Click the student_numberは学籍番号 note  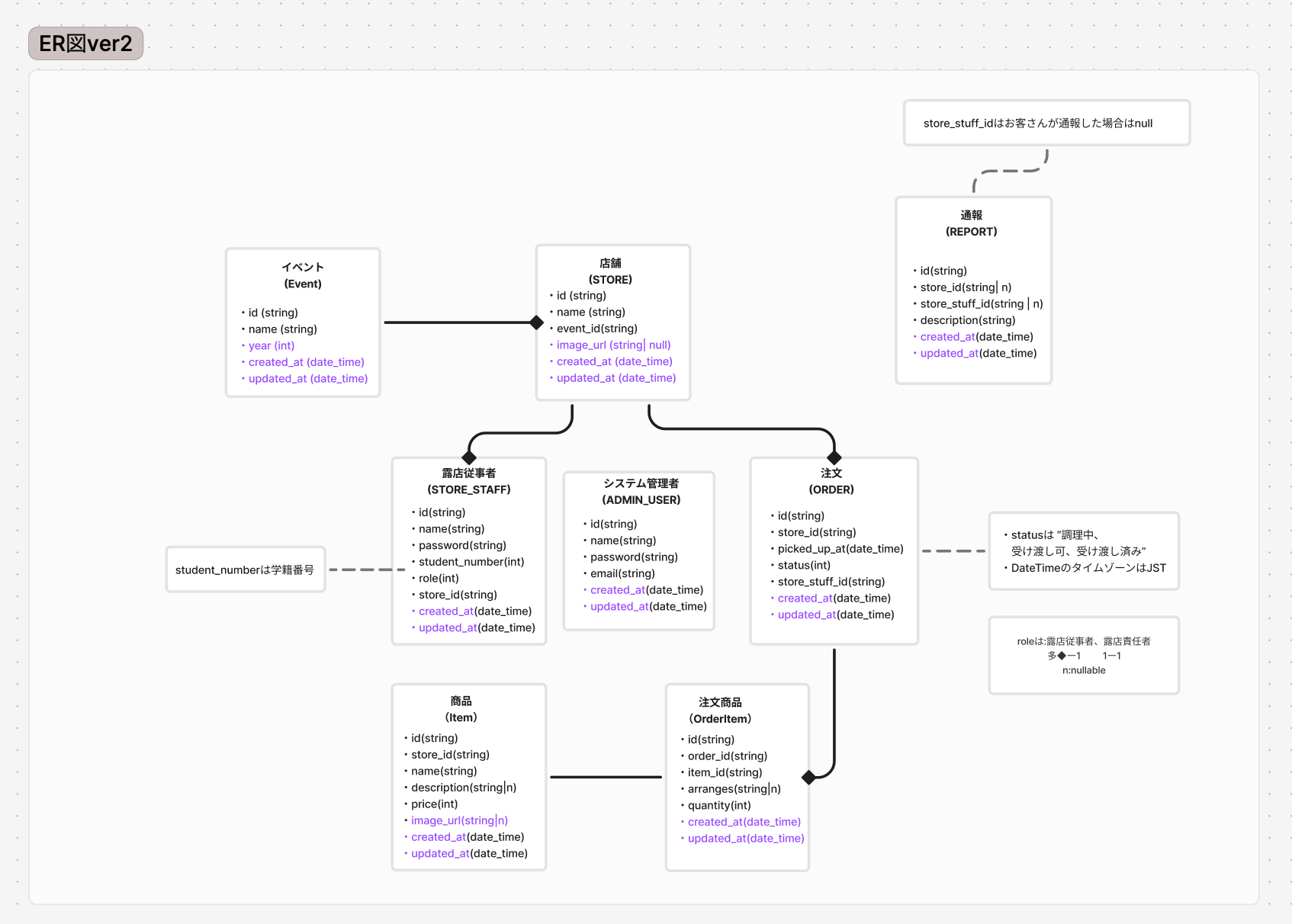click(245, 569)
